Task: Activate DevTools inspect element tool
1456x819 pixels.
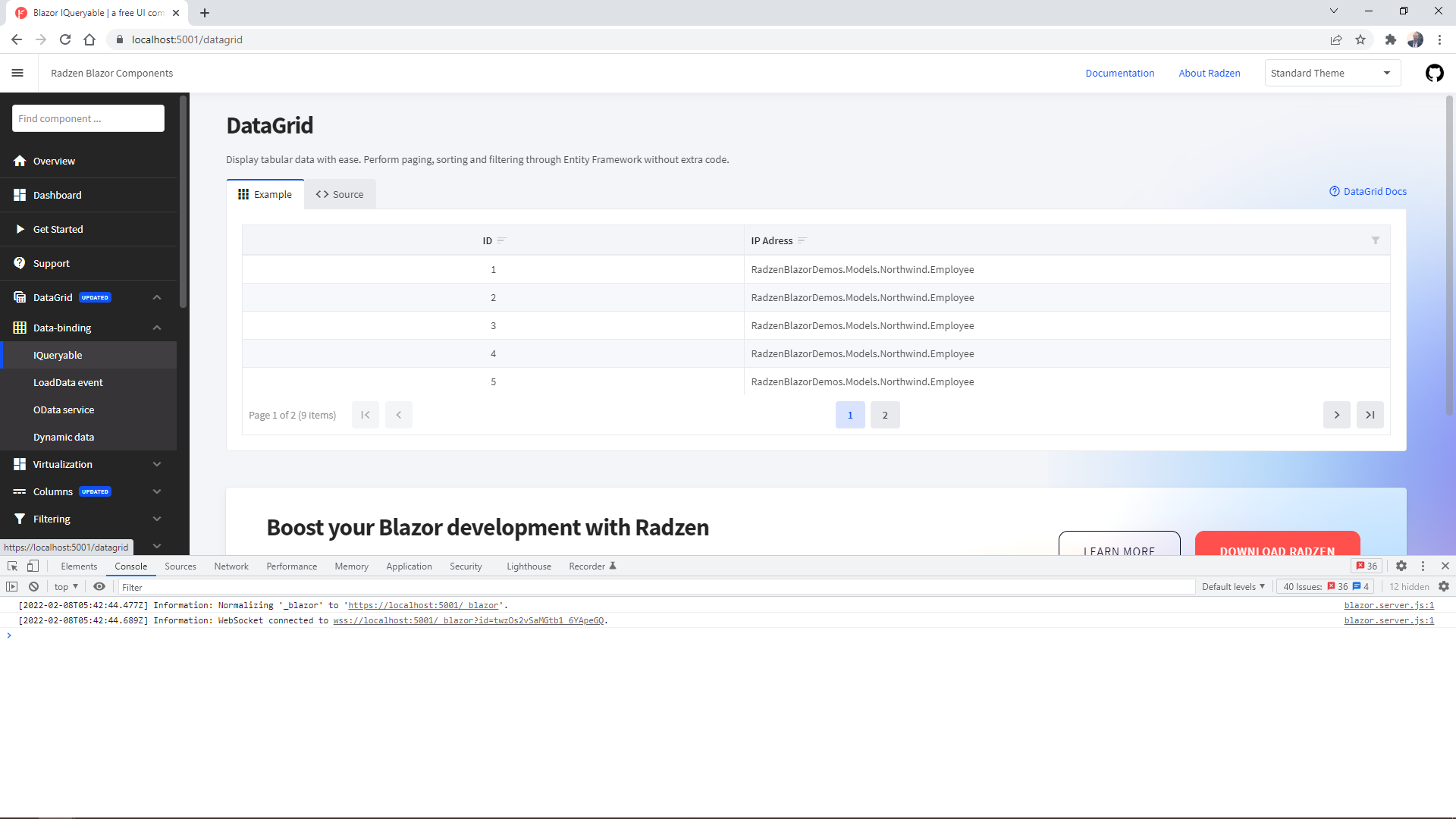Action: 12,566
